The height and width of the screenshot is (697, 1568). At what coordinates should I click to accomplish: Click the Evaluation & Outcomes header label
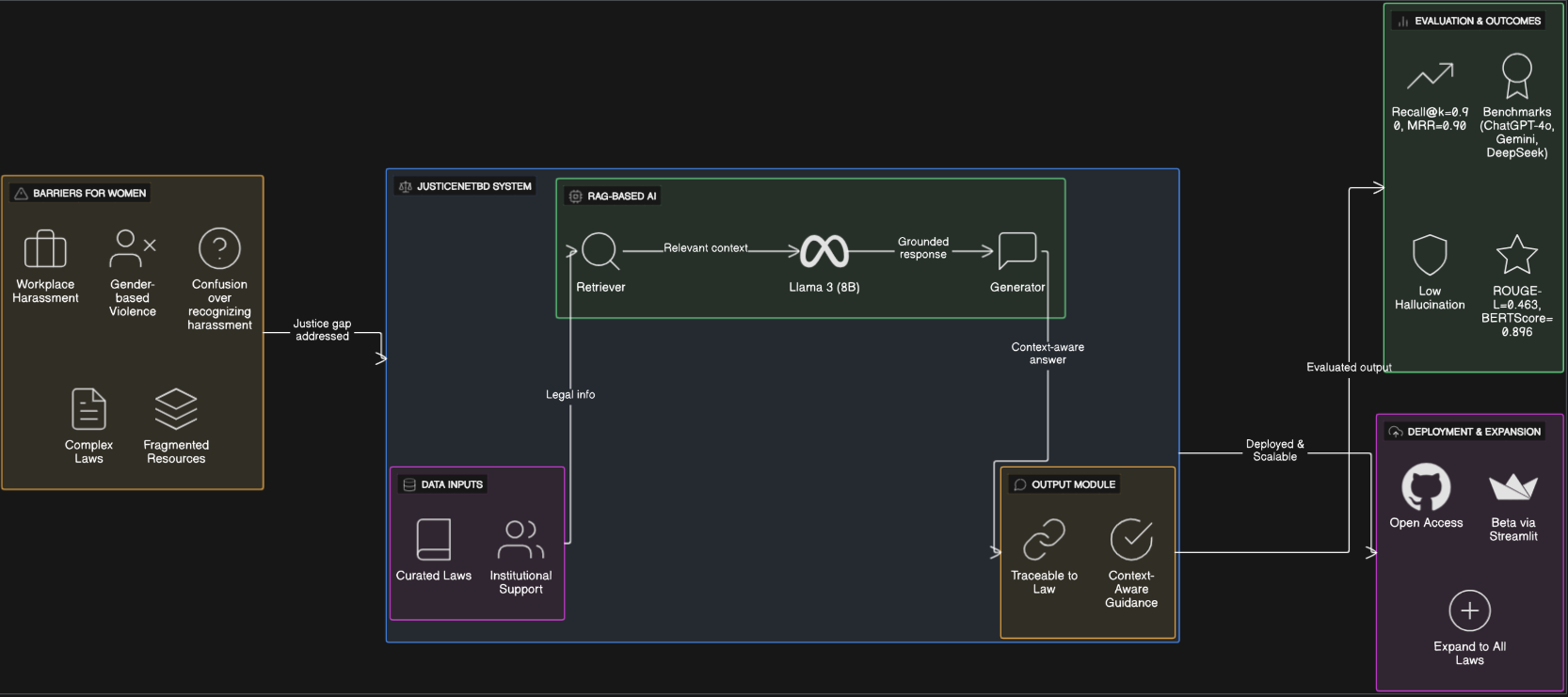[1477, 21]
